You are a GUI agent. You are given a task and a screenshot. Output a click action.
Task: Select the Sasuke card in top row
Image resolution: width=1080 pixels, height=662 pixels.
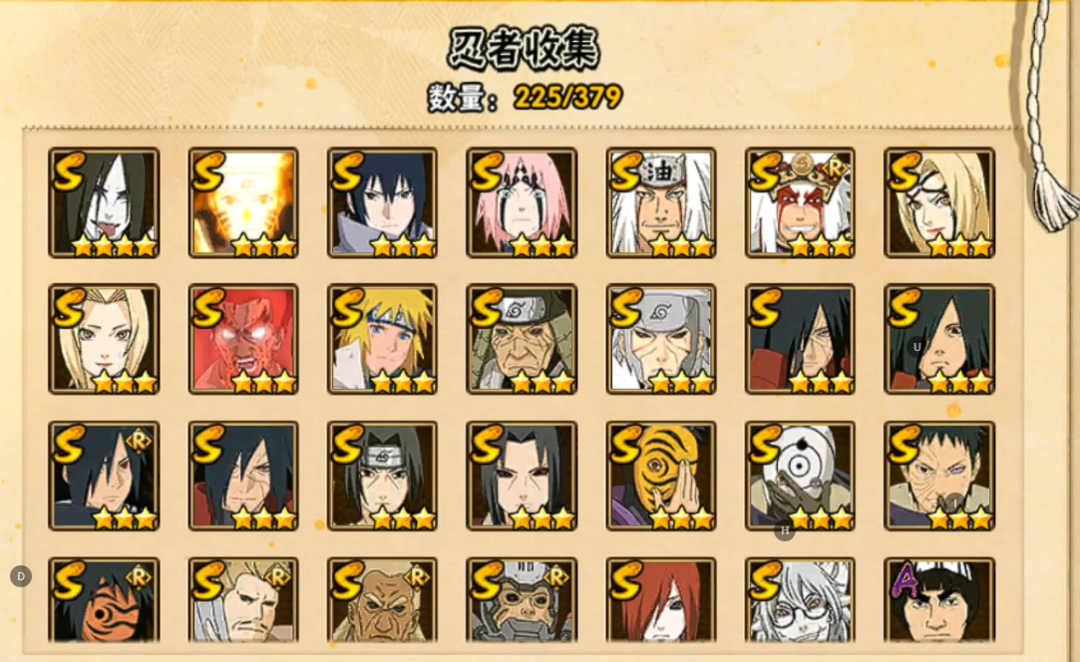[382, 203]
